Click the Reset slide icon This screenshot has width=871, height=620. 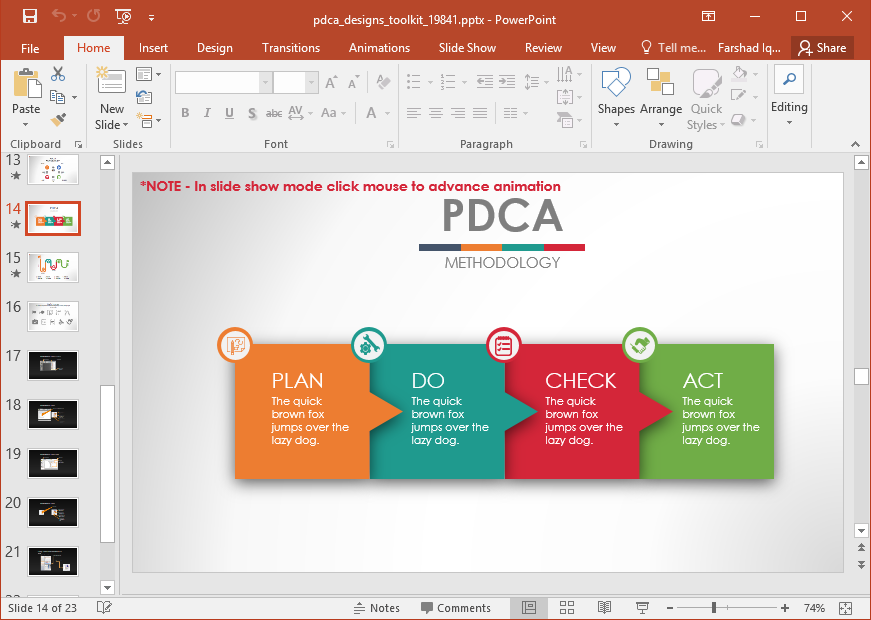pyautogui.click(x=144, y=97)
